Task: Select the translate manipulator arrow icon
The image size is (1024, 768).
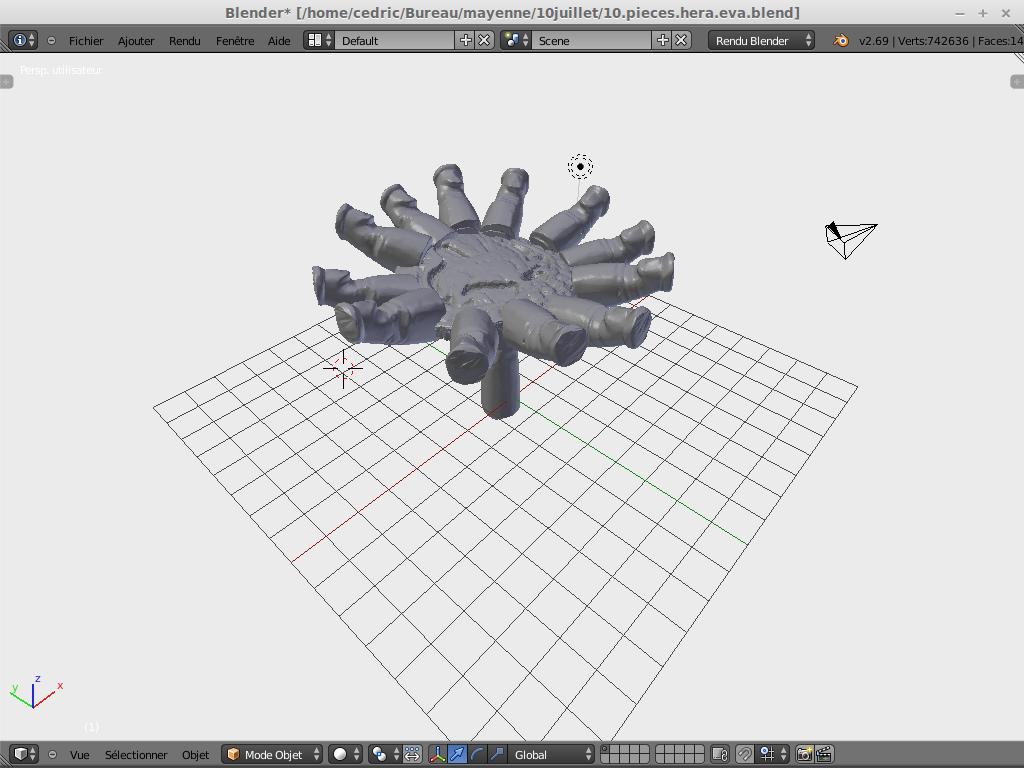Action: tap(457, 754)
